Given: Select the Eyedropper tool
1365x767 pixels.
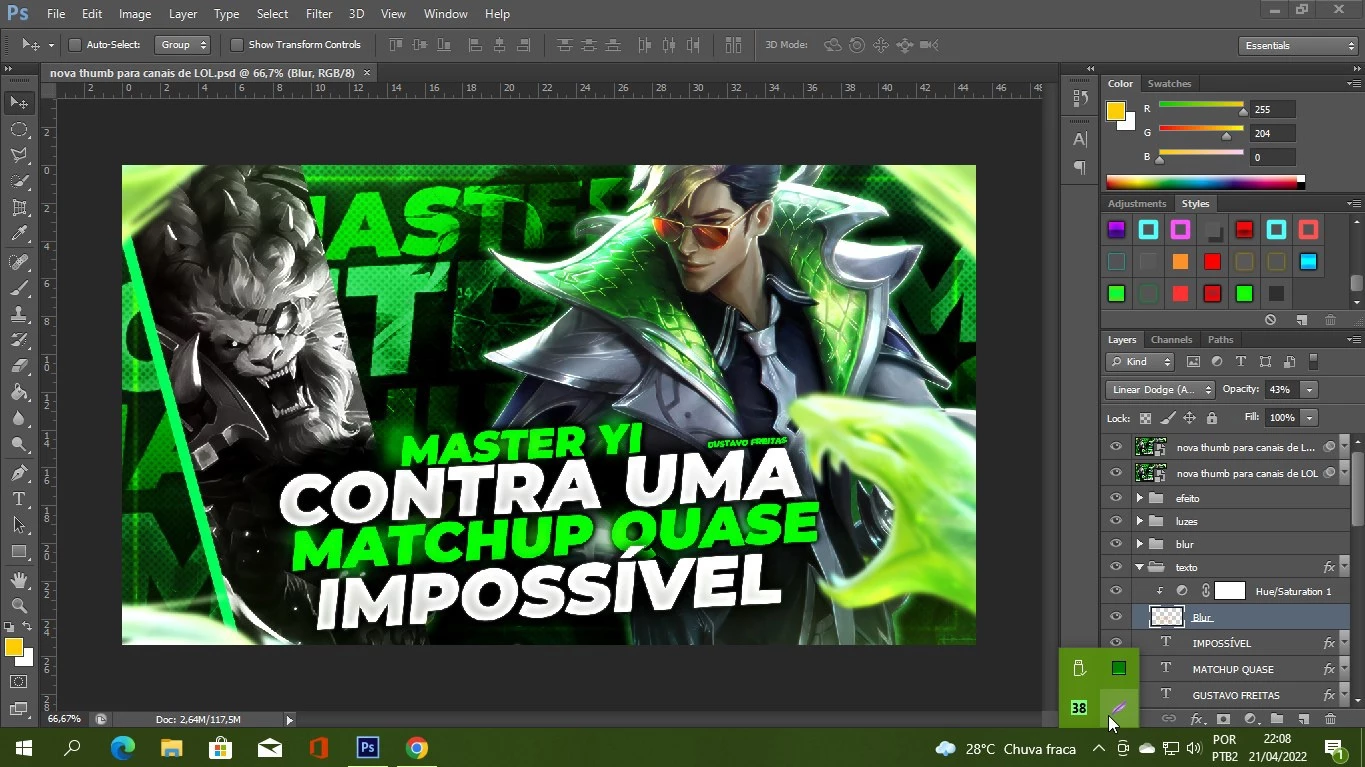Looking at the screenshot, I should (19, 235).
